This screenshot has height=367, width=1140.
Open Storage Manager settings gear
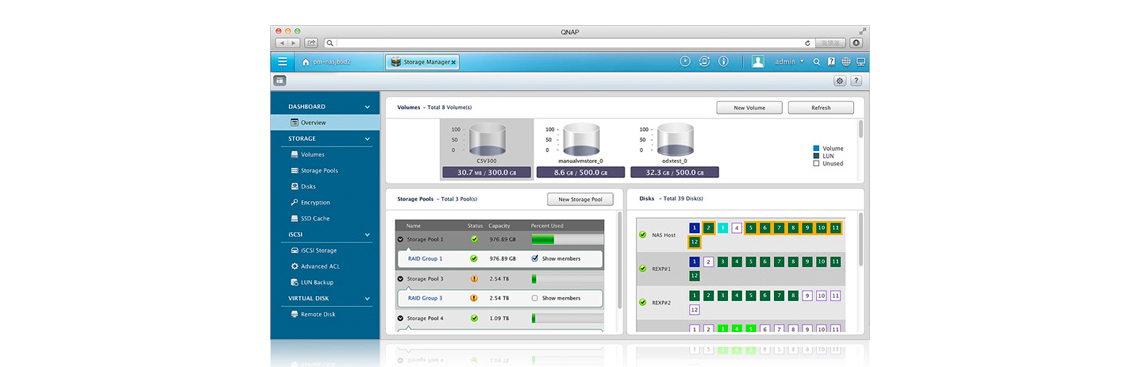[840, 81]
